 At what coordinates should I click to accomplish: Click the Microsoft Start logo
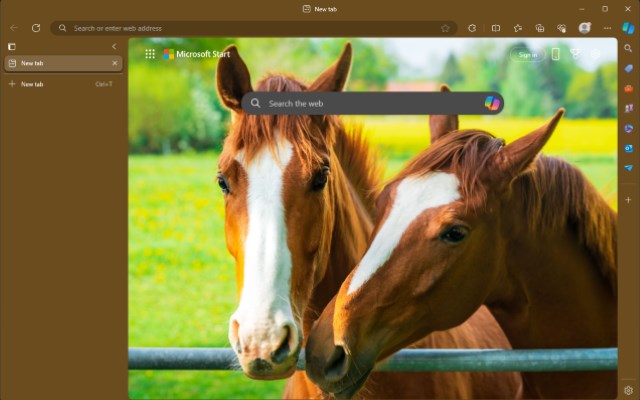tap(197, 54)
